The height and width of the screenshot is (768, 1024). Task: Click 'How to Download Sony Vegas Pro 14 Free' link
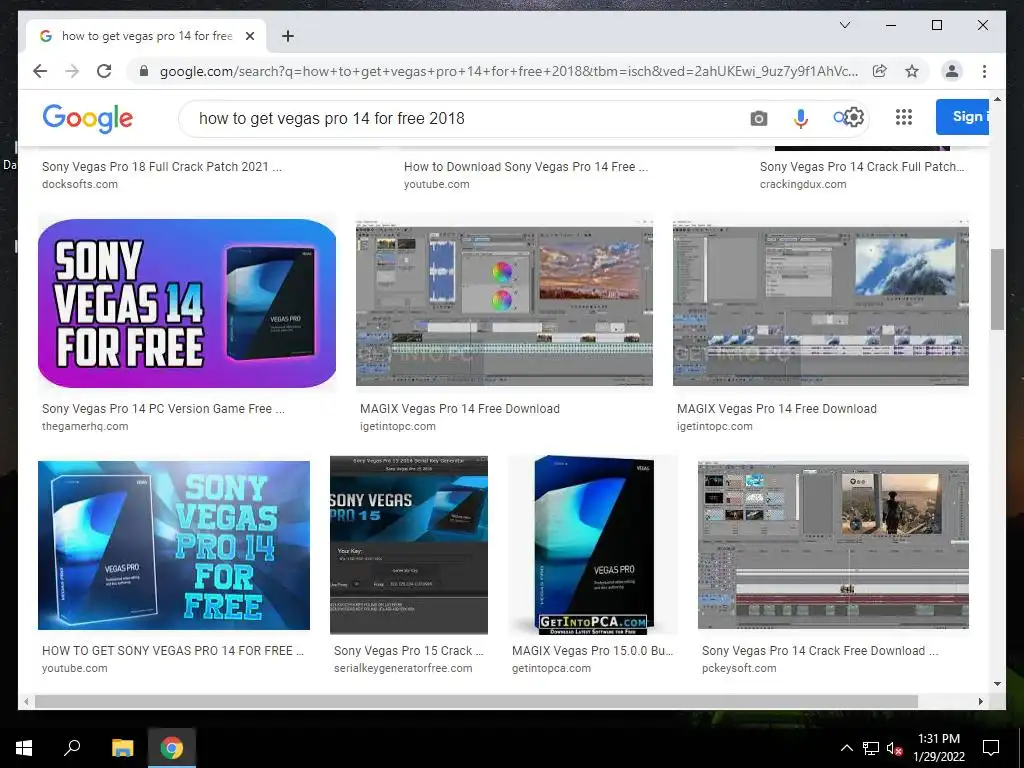click(526, 167)
